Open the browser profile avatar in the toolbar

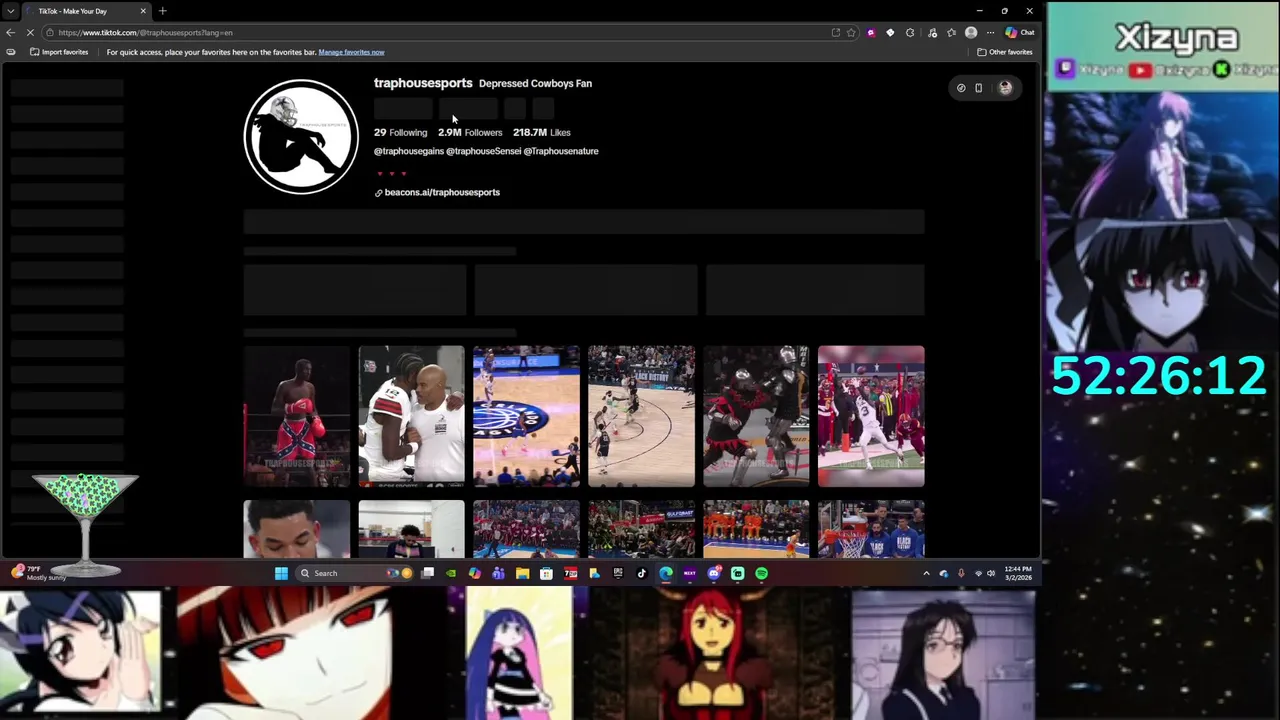(971, 32)
